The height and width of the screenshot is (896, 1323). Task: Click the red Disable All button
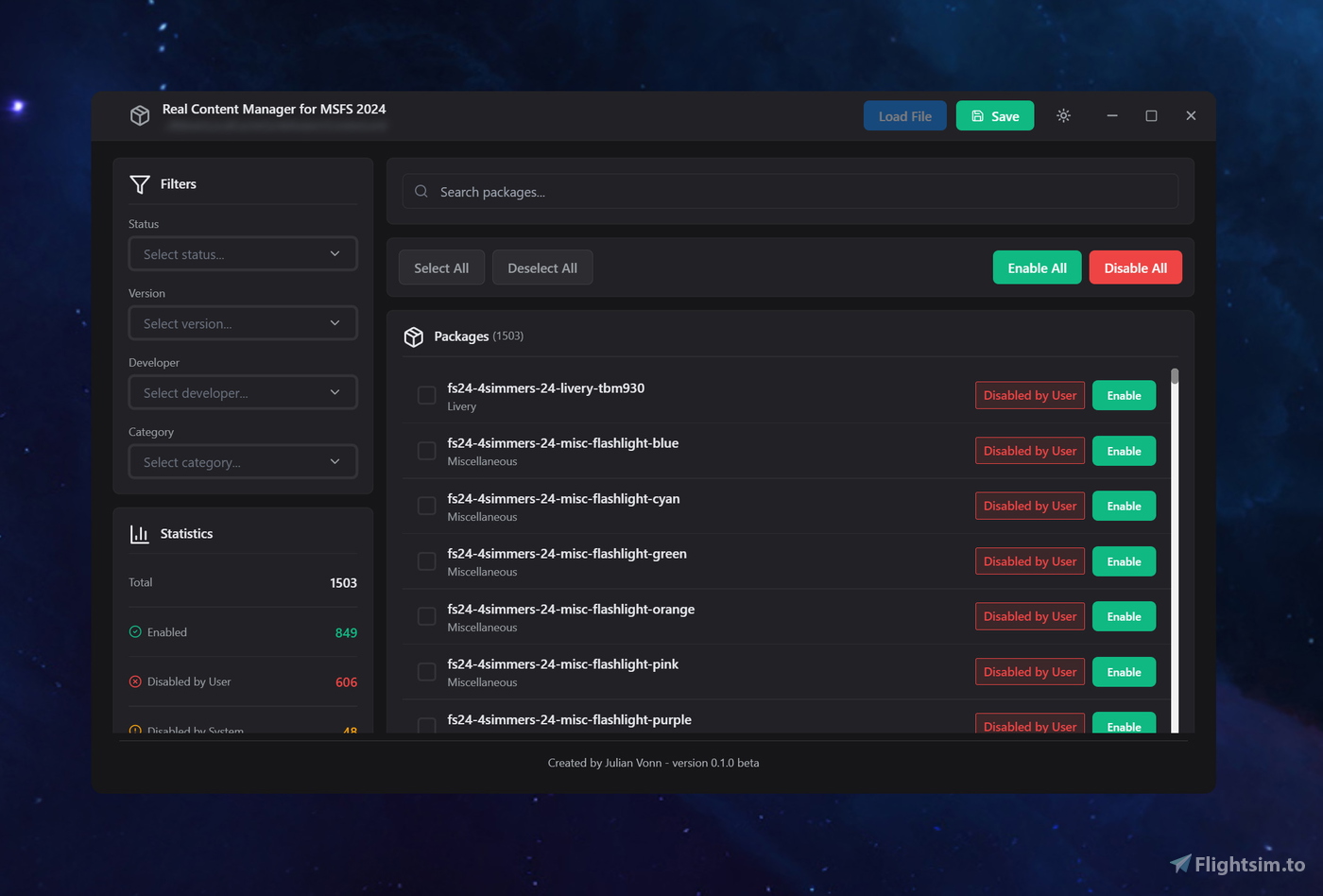(1135, 267)
